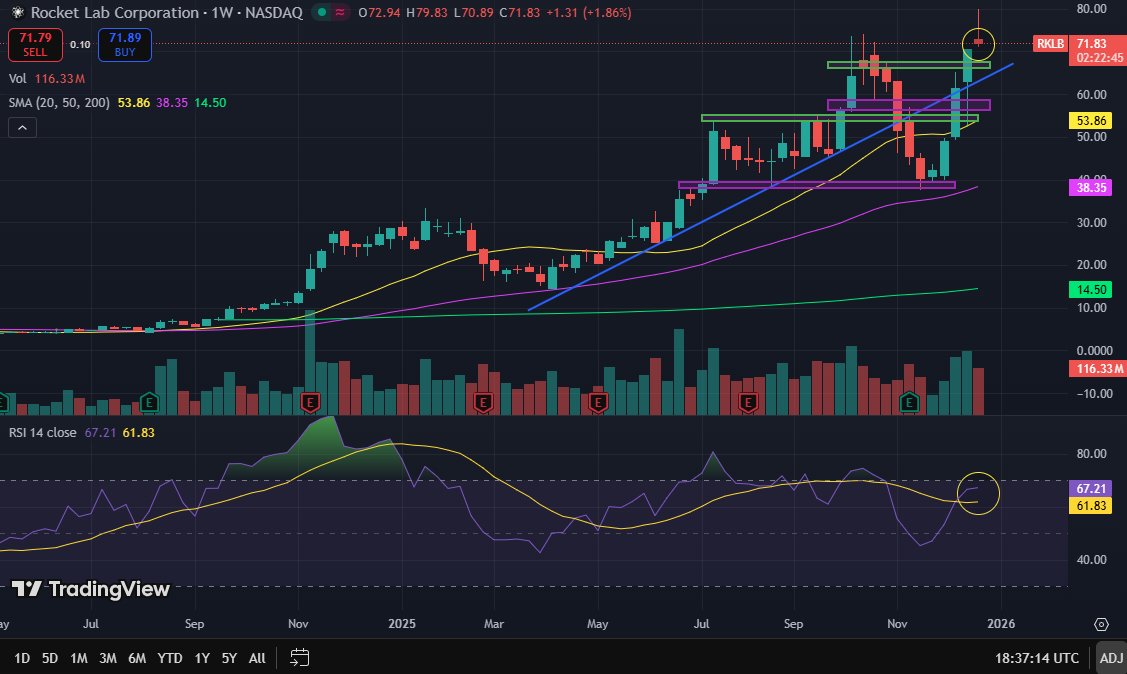Select the 5D time range

pyautogui.click(x=50, y=657)
